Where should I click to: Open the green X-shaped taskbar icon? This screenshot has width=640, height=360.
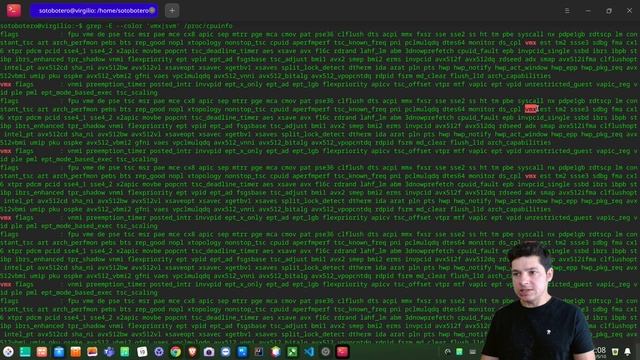coord(292,352)
